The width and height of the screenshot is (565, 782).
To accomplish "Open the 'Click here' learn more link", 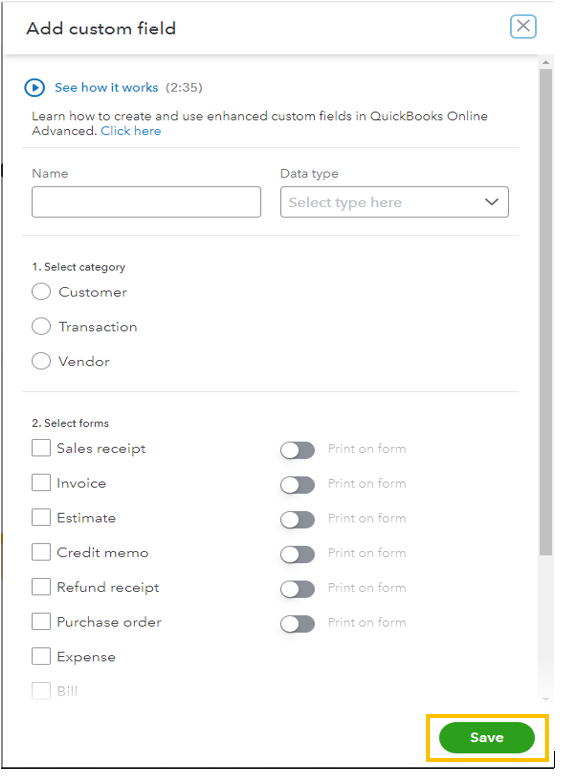I will click(131, 131).
